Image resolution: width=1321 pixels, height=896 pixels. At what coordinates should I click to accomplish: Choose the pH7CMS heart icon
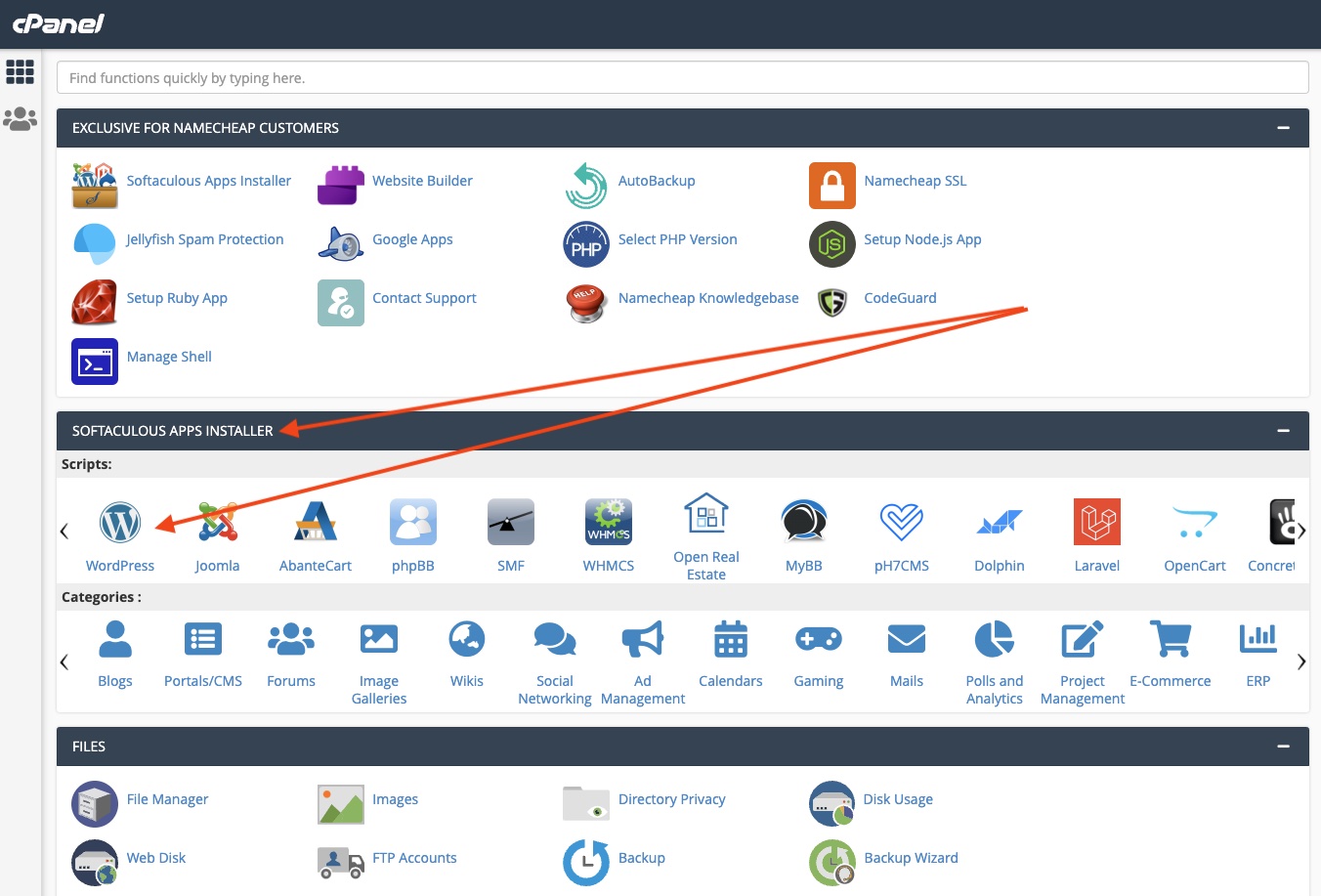click(902, 522)
